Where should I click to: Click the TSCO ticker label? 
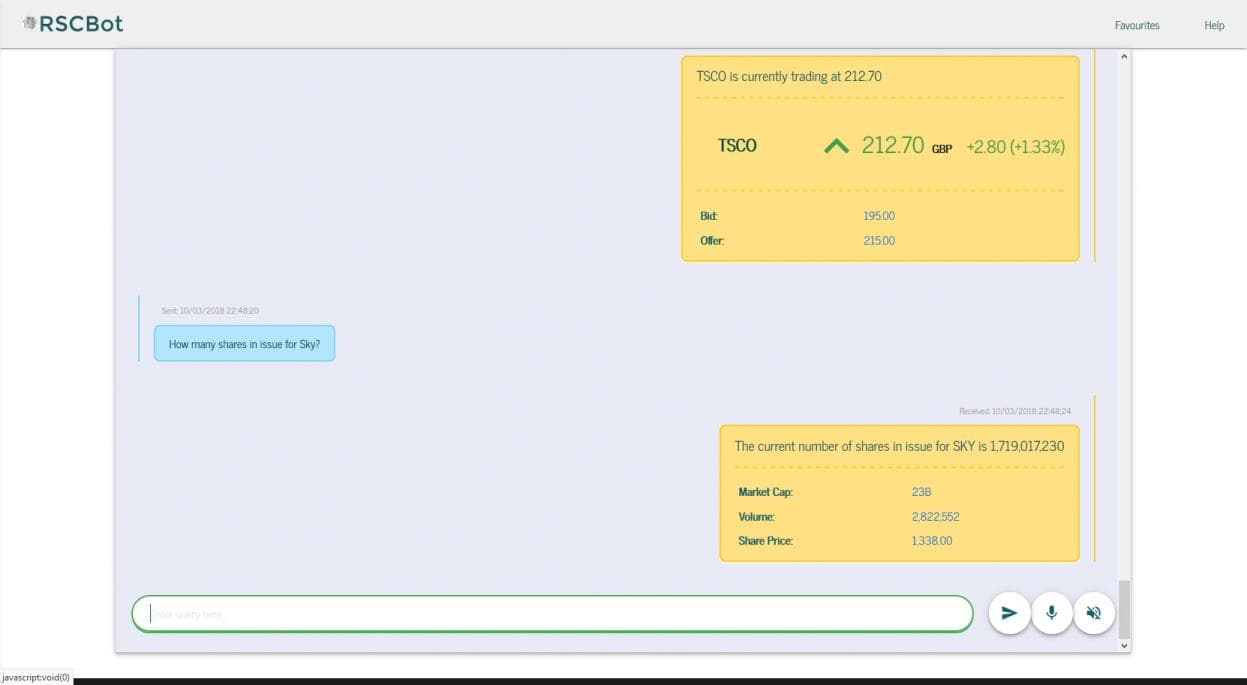click(x=737, y=146)
